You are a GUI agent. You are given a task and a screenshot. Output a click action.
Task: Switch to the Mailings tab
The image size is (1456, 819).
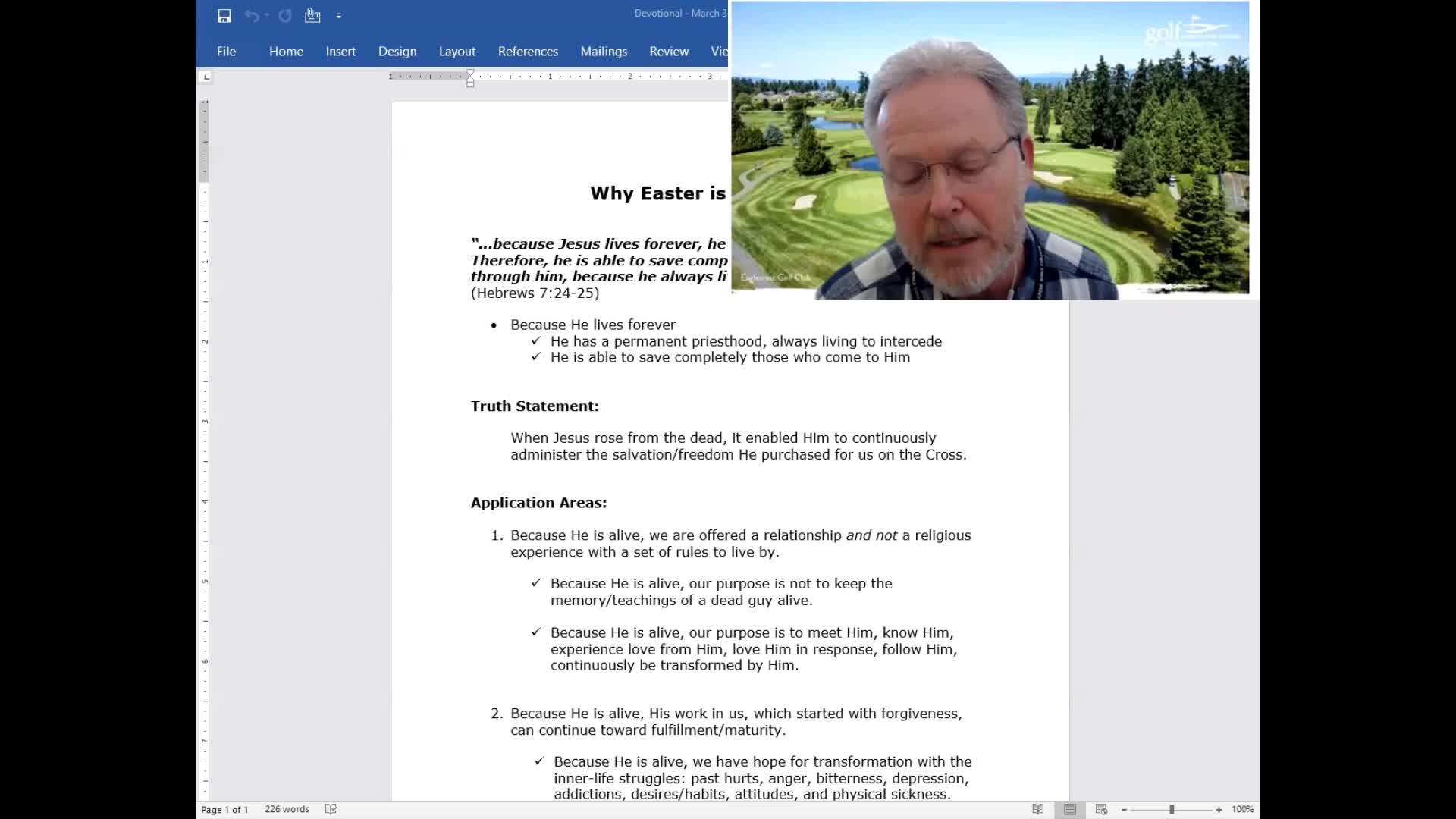pyautogui.click(x=604, y=51)
